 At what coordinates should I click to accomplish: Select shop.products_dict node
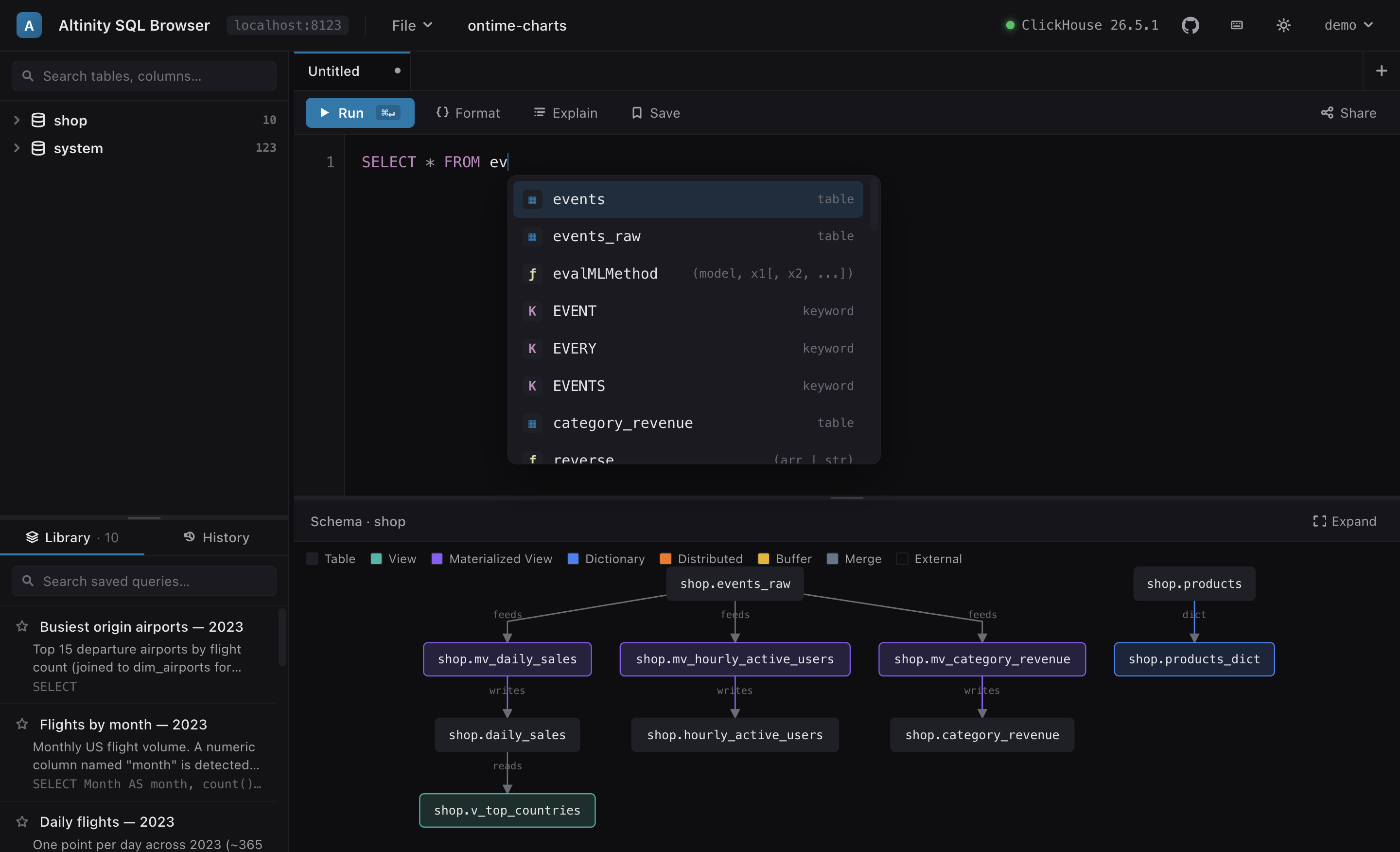tap(1194, 659)
